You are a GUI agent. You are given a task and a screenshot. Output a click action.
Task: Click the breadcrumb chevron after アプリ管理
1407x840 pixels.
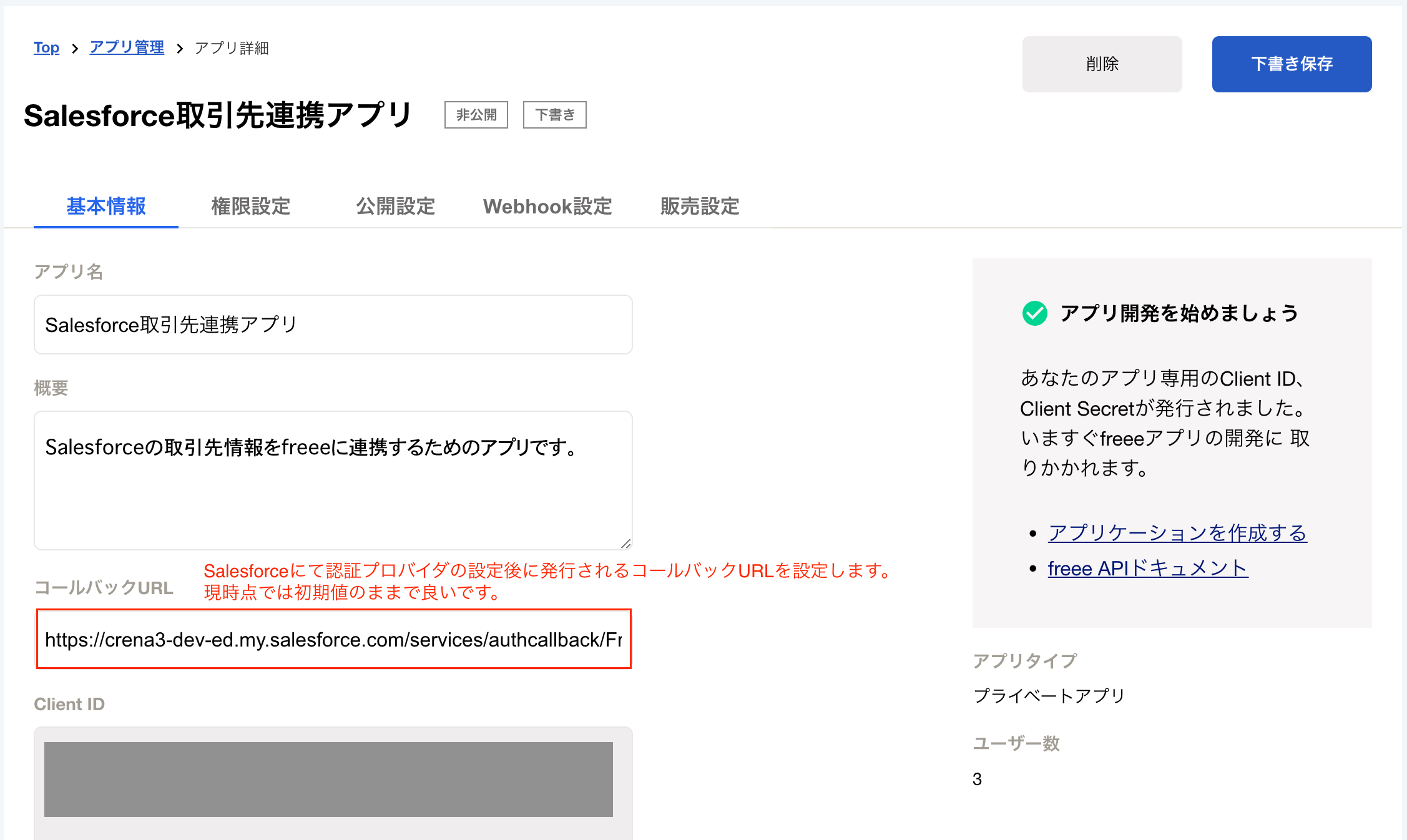pyautogui.click(x=180, y=48)
